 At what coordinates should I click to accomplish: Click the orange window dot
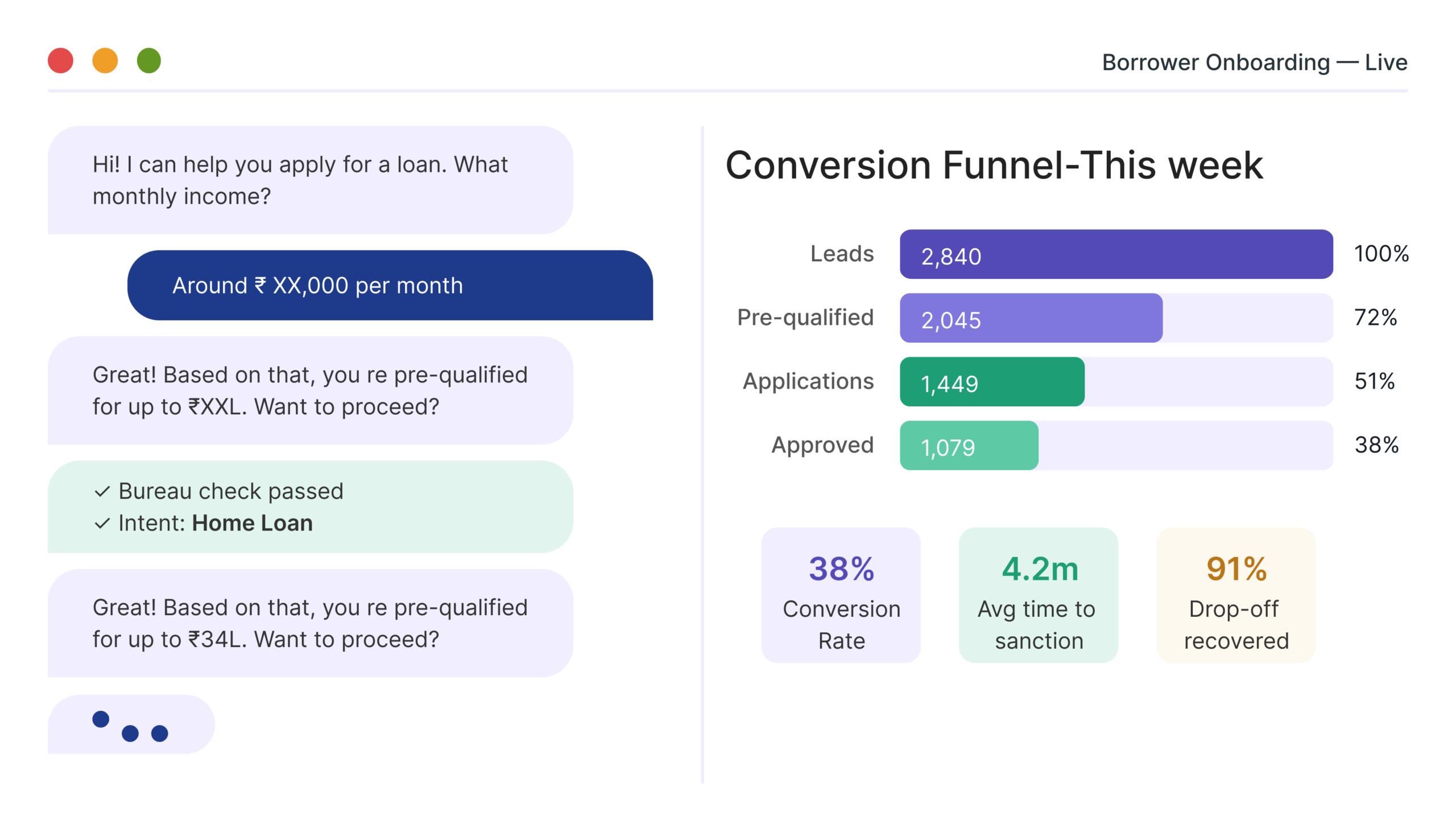click(105, 61)
